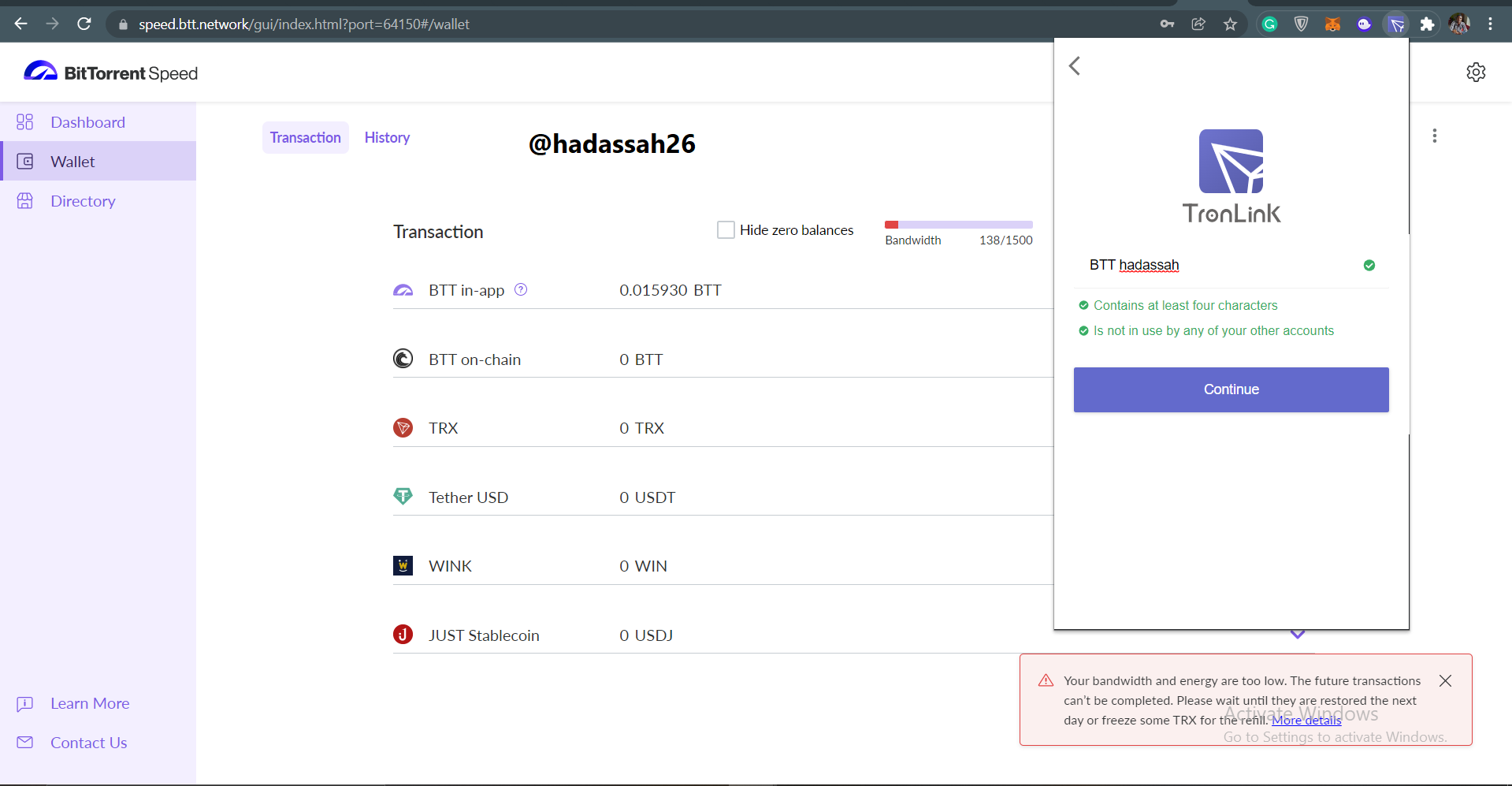Screen dimensions: 1512x786
Task: Click the Tether USD token icon
Action: (x=403, y=497)
